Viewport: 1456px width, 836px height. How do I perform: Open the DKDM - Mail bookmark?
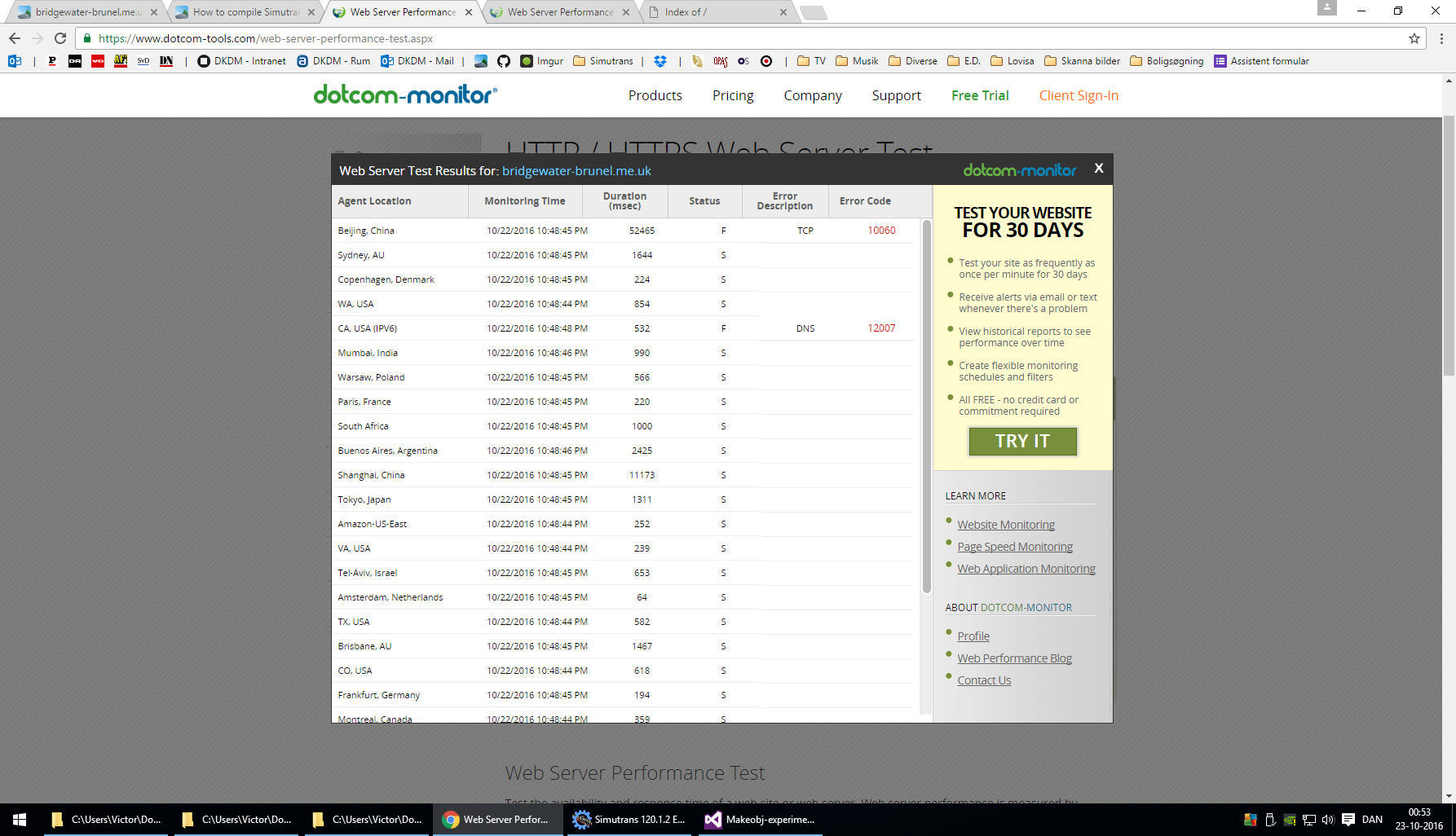[x=417, y=61]
